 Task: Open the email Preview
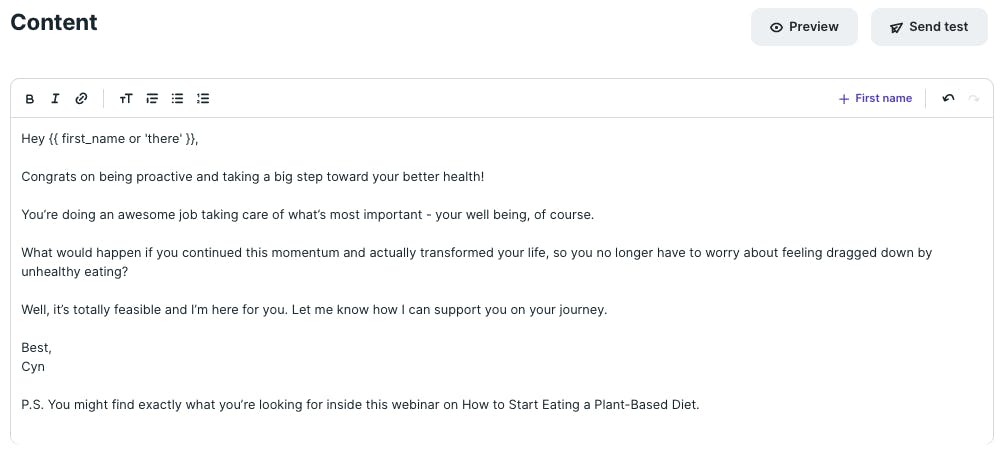click(x=804, y=27)
